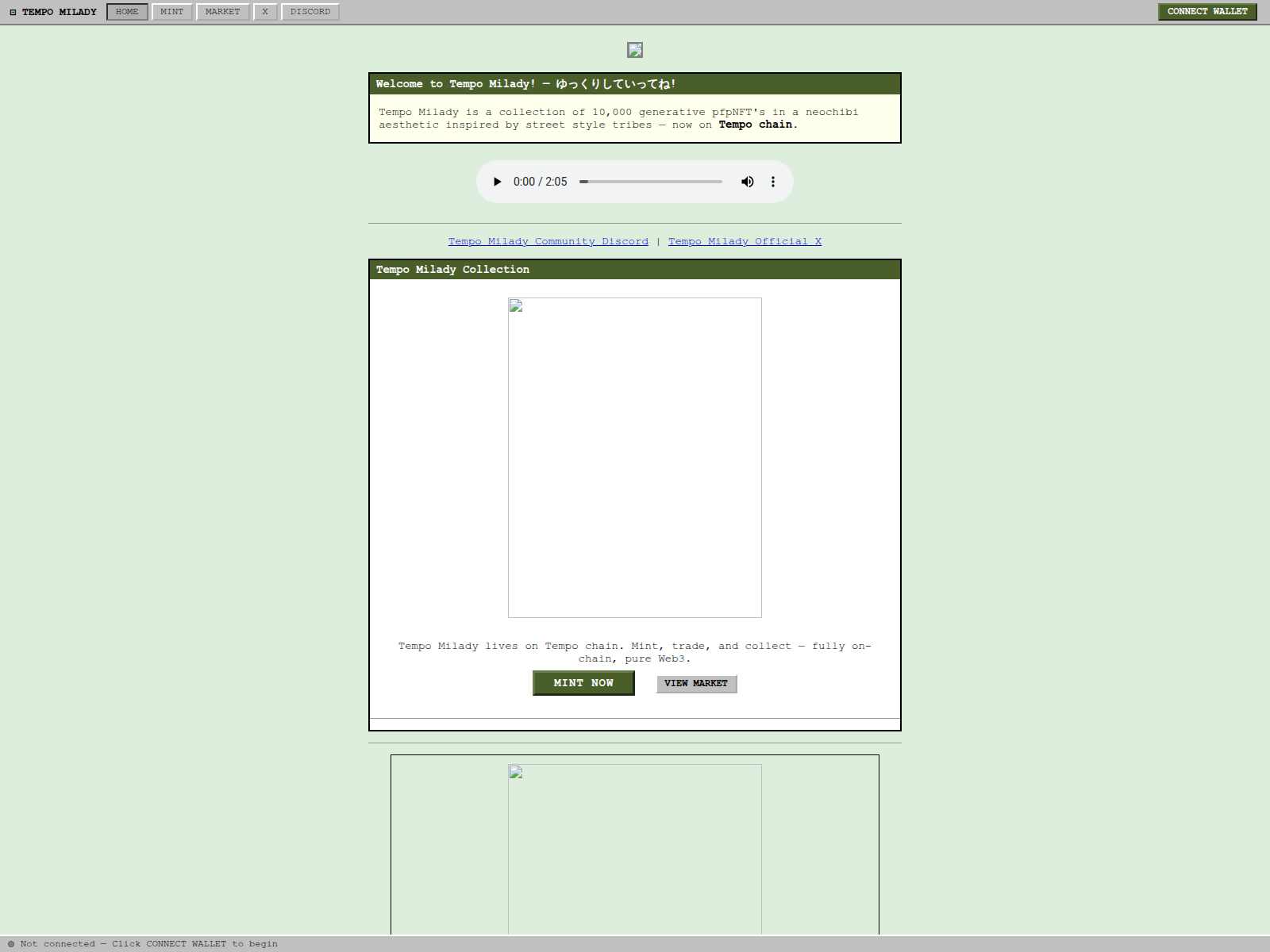Play the background music track
This screenshot has width=1270, height=952.
(497, 181)
